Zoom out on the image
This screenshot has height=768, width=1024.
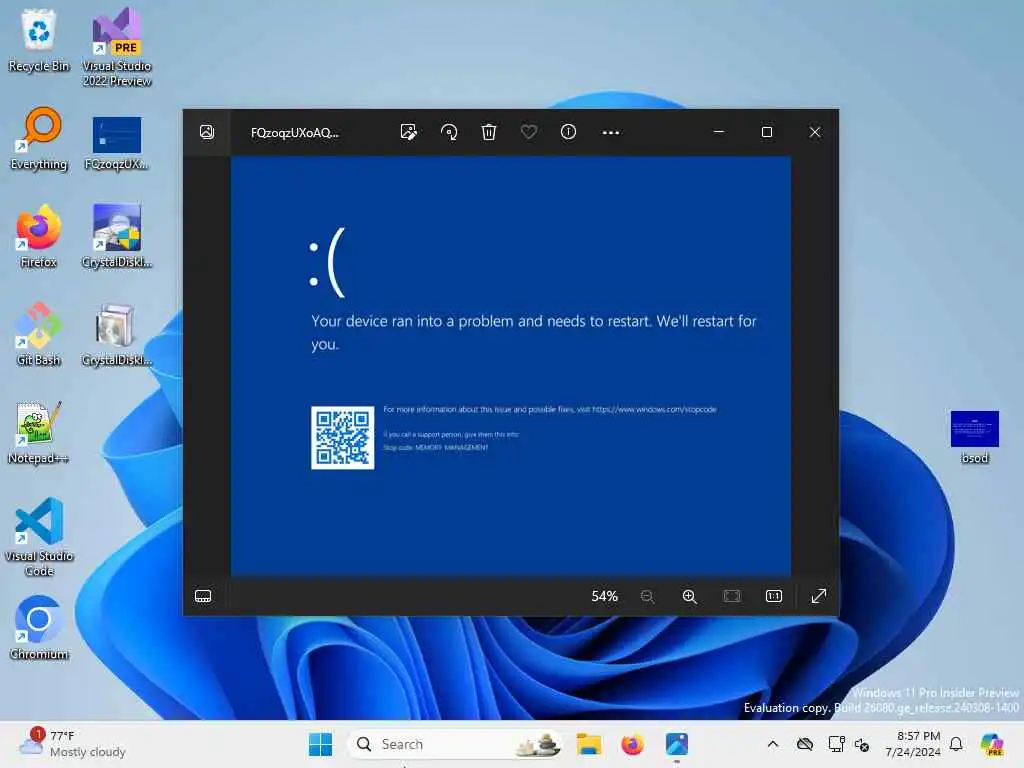[647, 596]
